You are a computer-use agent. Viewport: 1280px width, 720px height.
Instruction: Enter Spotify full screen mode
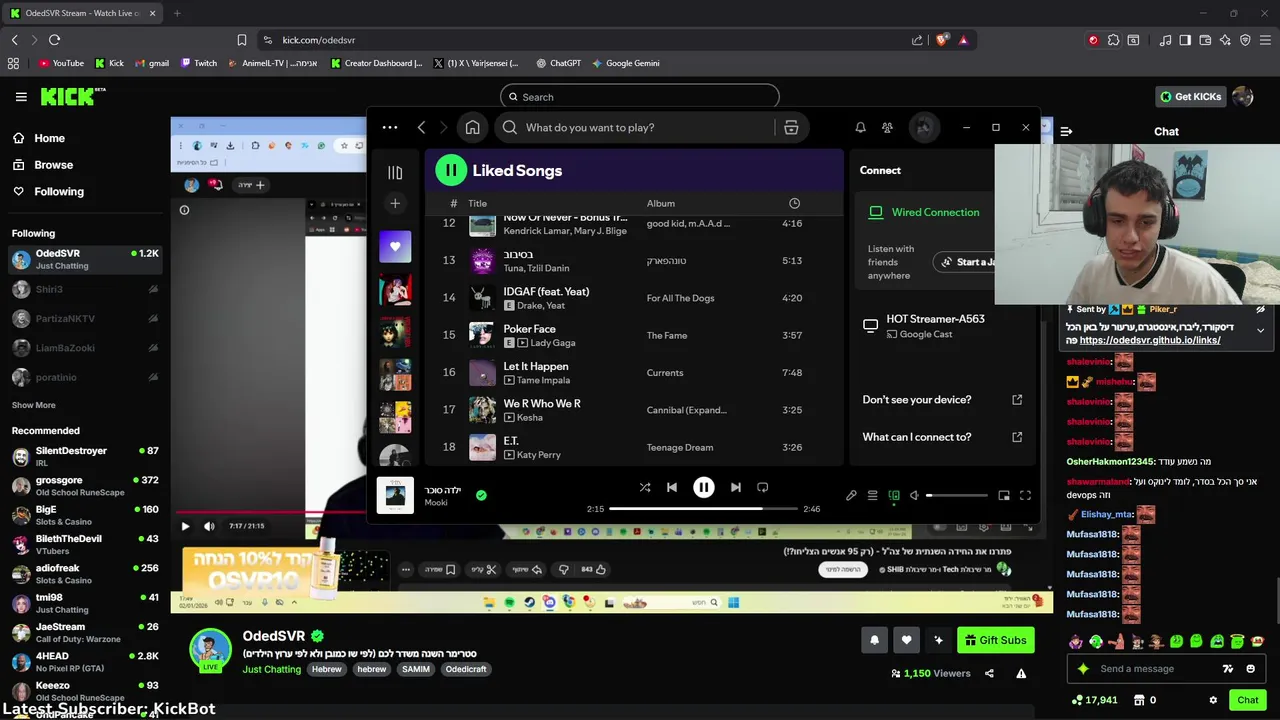(1025, 495)
